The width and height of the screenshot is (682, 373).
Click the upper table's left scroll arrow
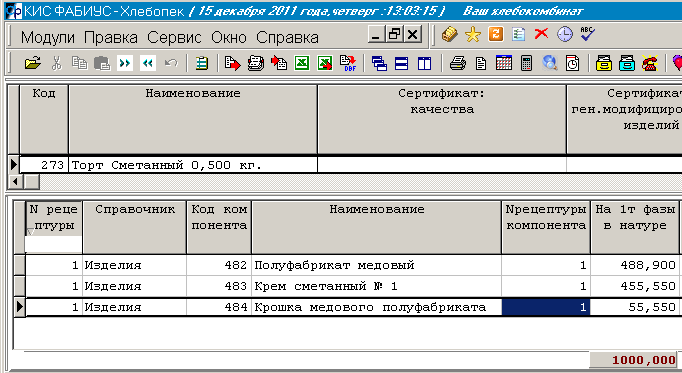pyautogui.click(x=15, y=181)
